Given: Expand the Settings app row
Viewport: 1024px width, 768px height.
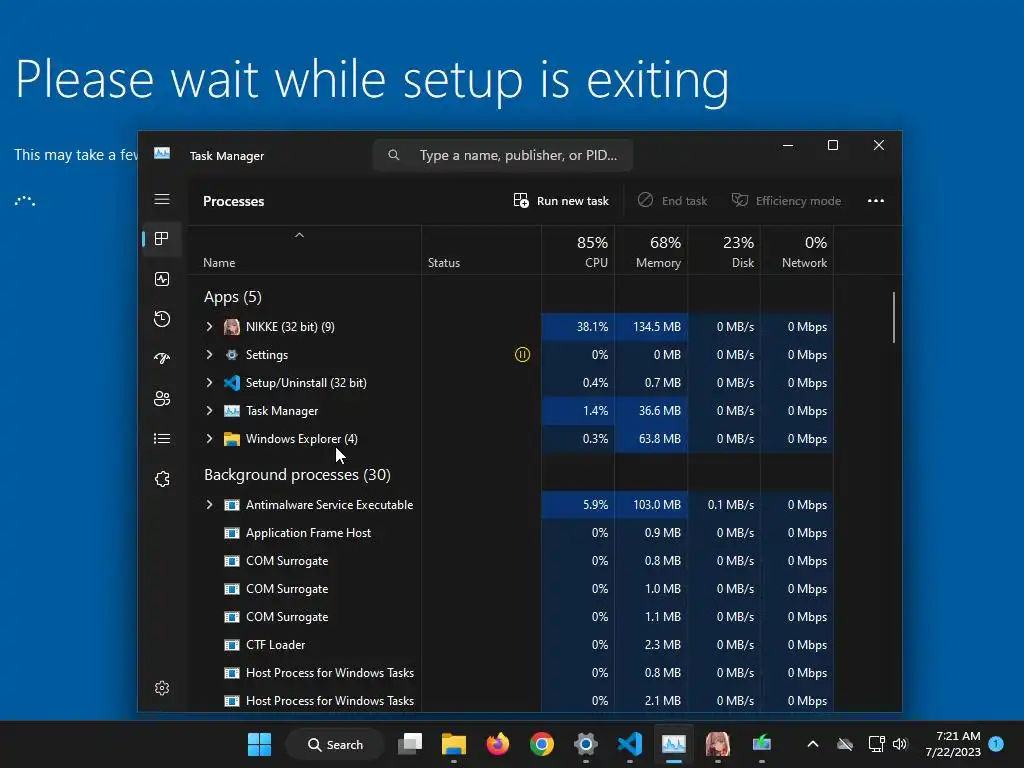Looking at the screenshot, I should point(209,355).
